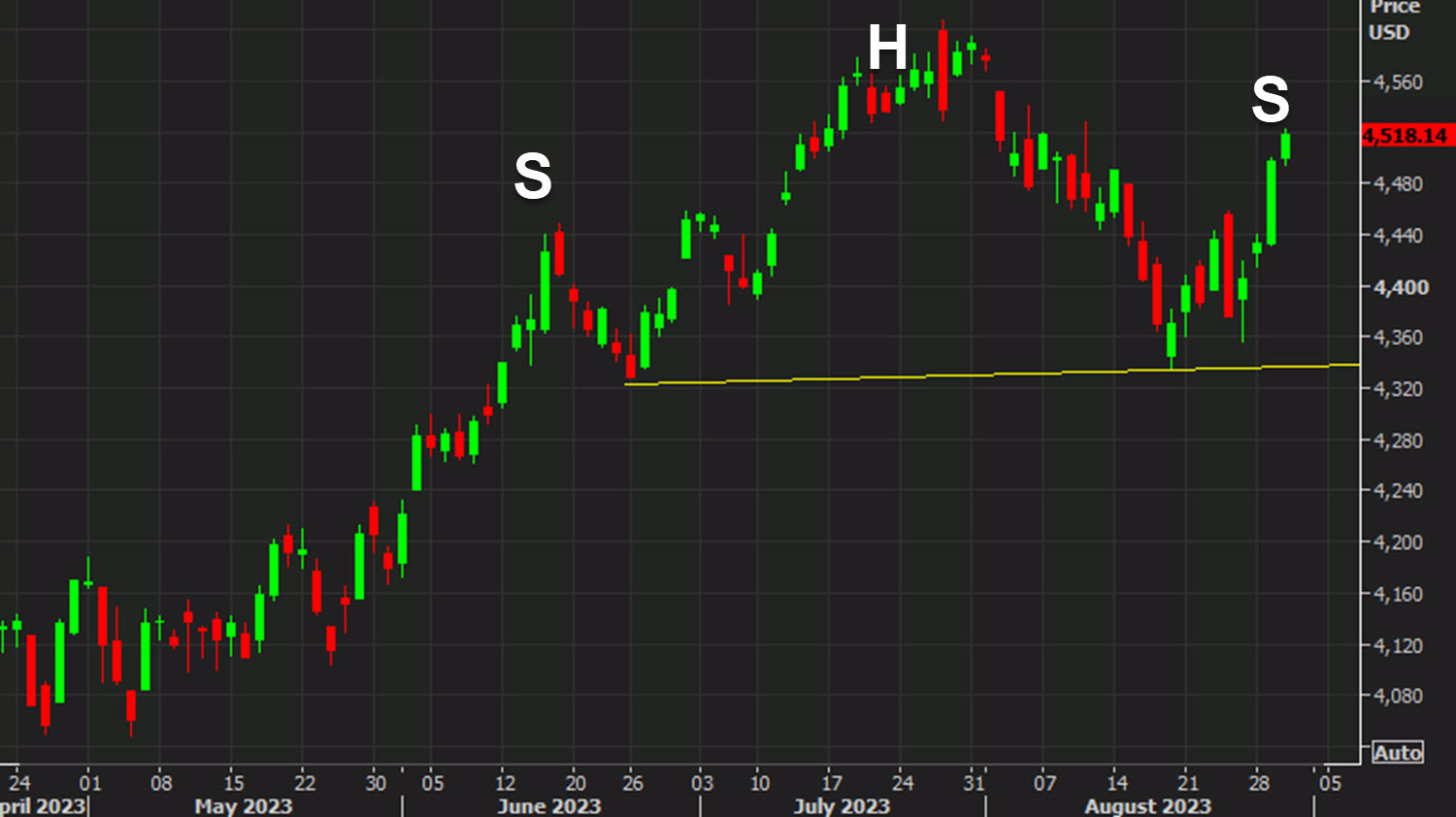The image size is (1456, 817).
Task: Click the date tick 21 in August
Action: [x=1188, y=782]
